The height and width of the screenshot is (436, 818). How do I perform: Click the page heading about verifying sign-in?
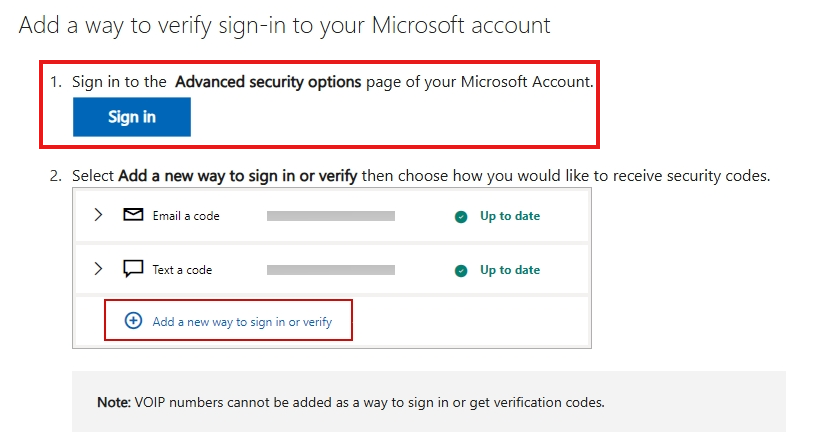coord(284,25)
